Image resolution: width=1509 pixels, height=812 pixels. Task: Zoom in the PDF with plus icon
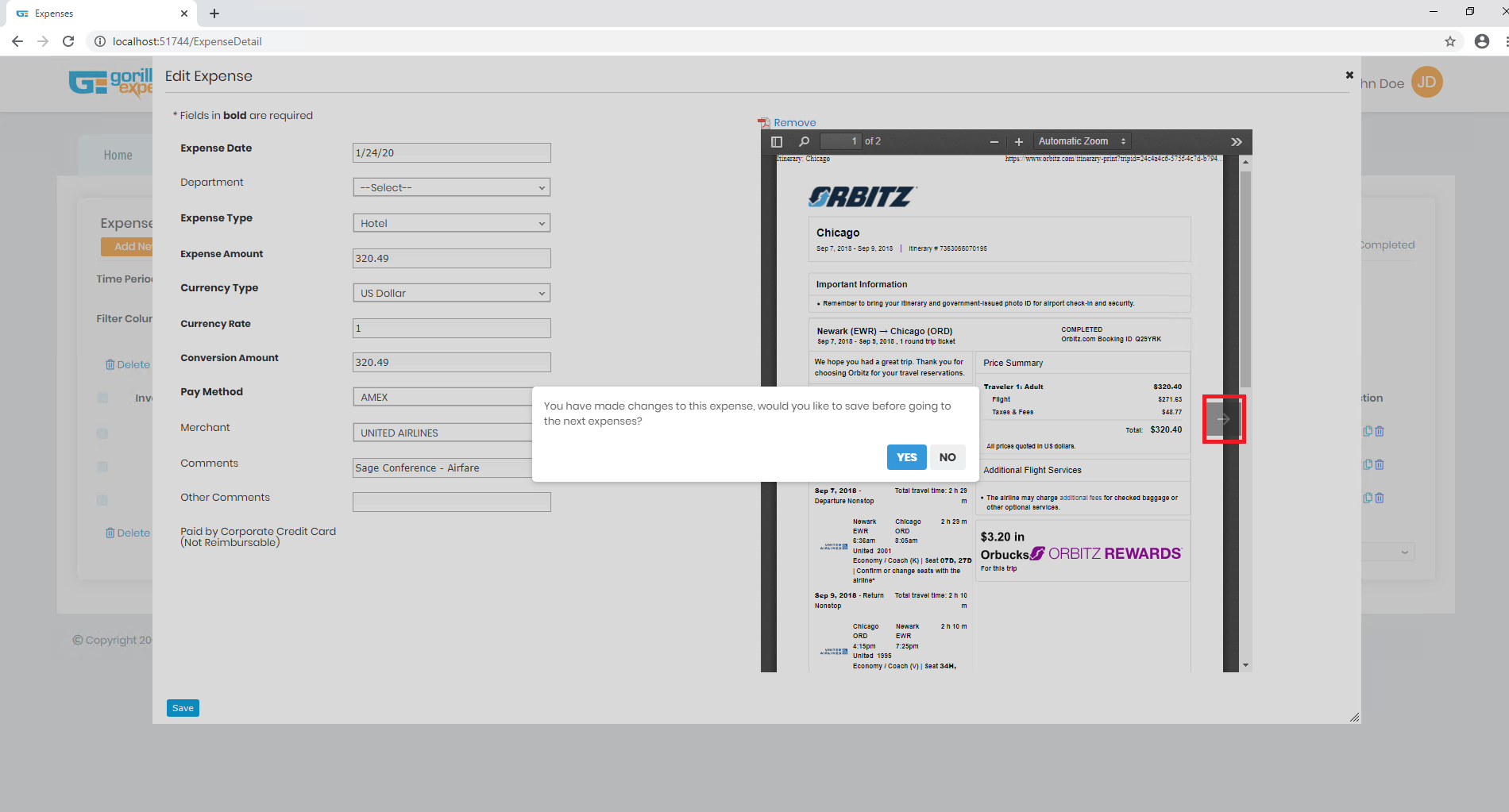pyautogui.click(x=1019, y=142)
